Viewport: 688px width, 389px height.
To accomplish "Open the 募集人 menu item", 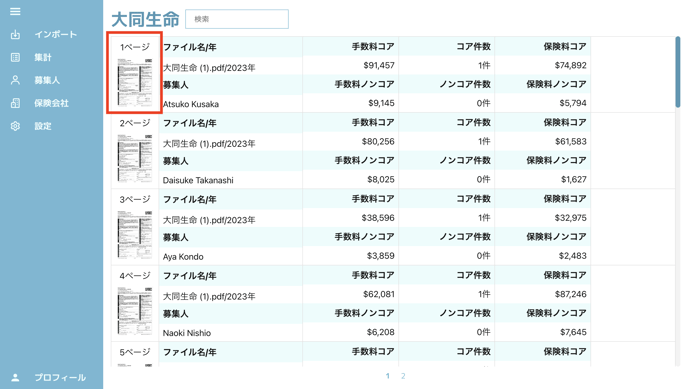I will [47, 80].
